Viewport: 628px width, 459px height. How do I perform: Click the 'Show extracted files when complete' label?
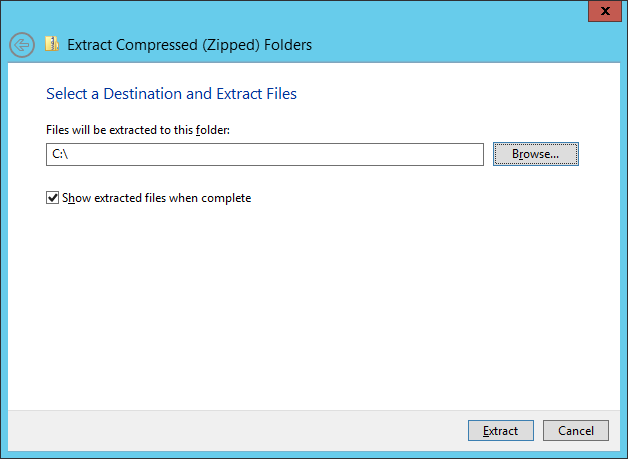pyautogui.click(x=157, y=198)
